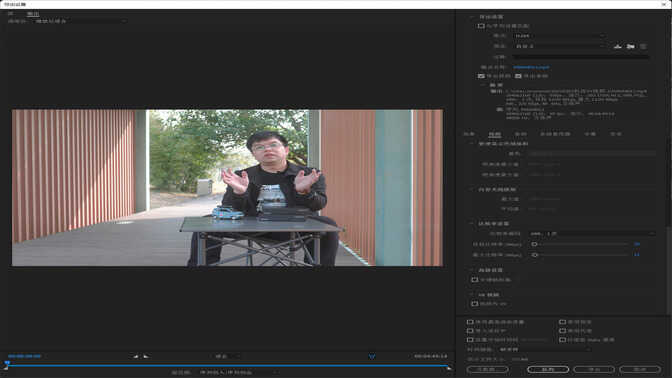Collapse the mastering display color volume section

(x=472, y=144)
